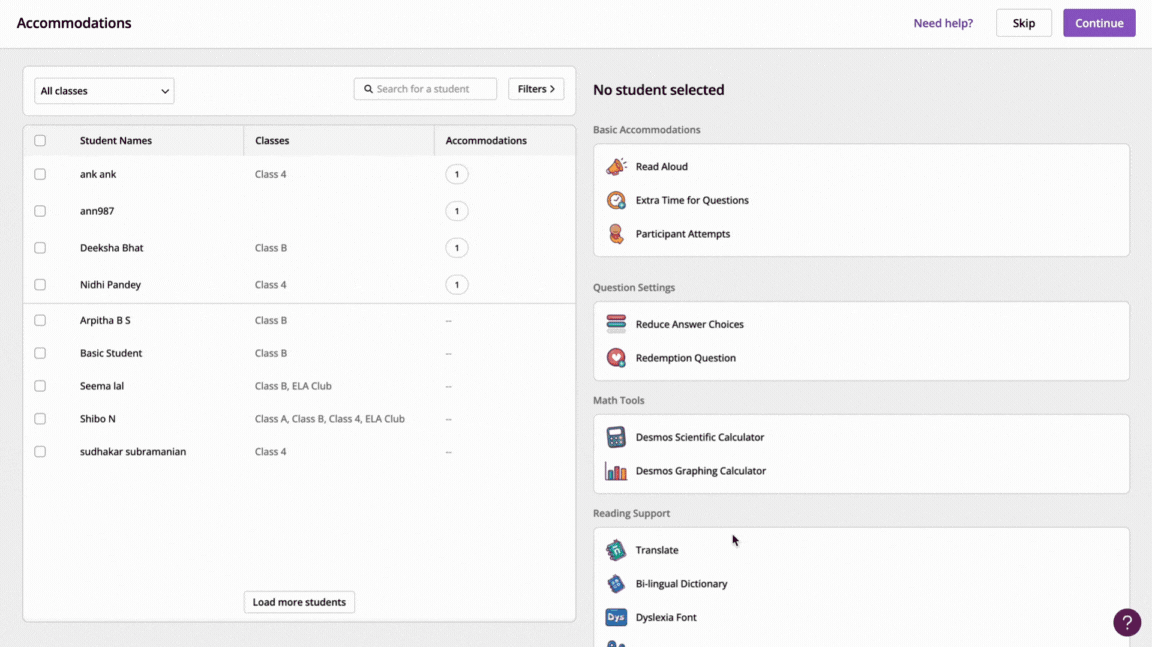This screenshot has height=647, width=1152.
Task: Click student name sudhakar subramanian
Action: tap(133, 452)
